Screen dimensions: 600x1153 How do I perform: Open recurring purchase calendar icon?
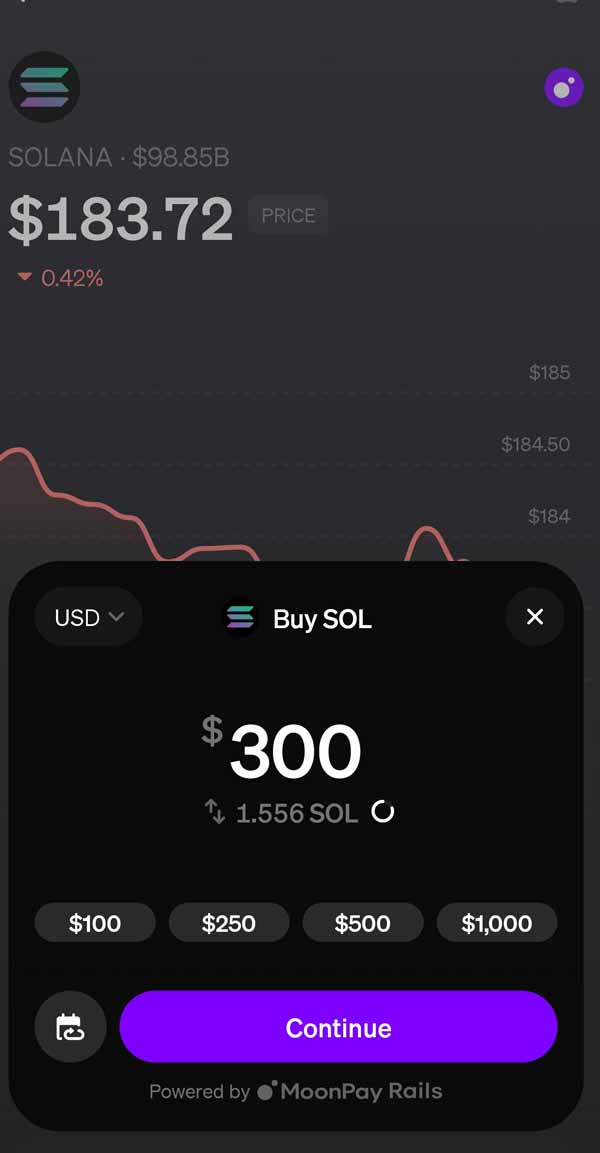point(70,1028)
